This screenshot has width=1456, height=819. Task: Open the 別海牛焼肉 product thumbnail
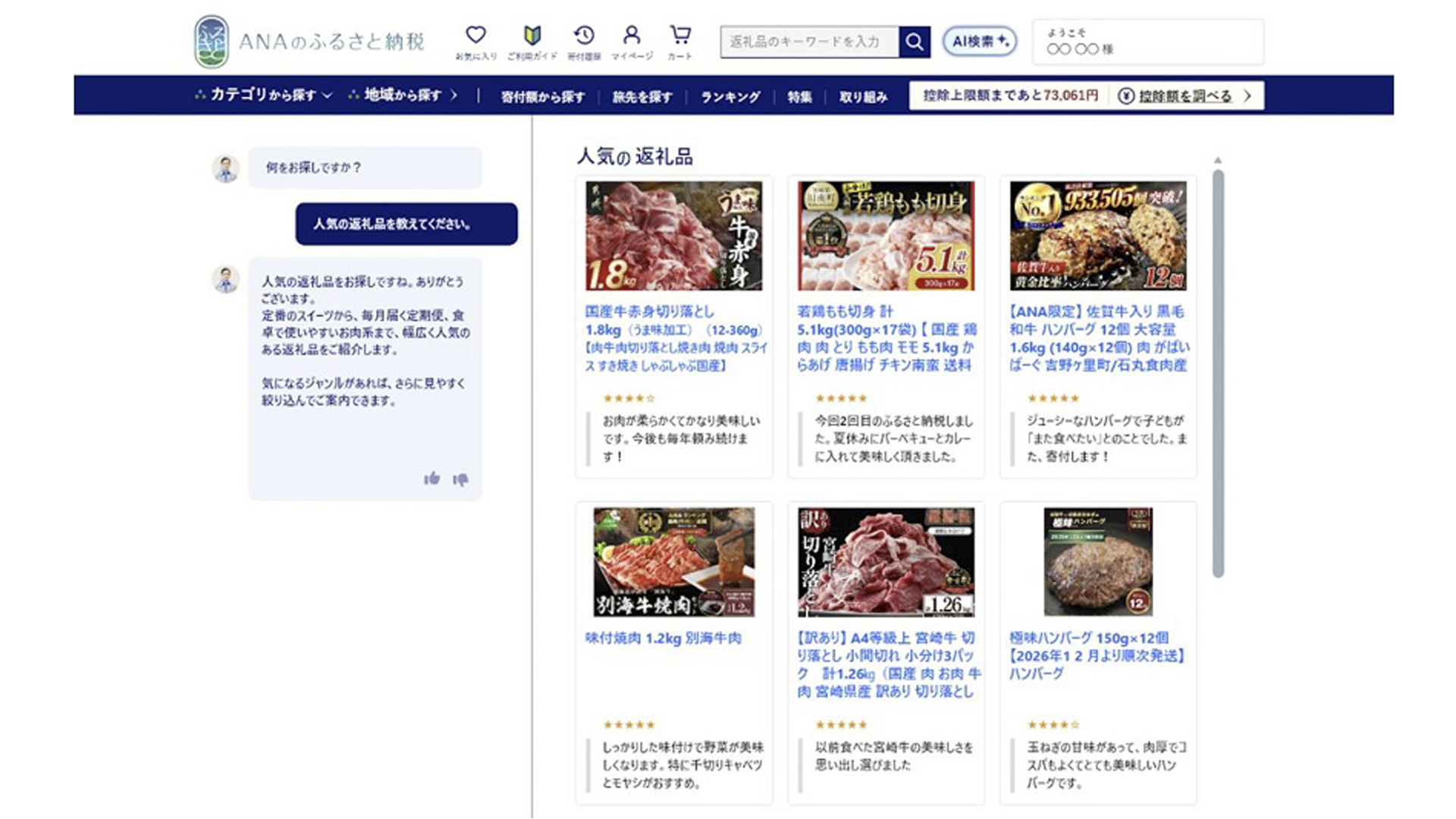[x=673, y=562]
